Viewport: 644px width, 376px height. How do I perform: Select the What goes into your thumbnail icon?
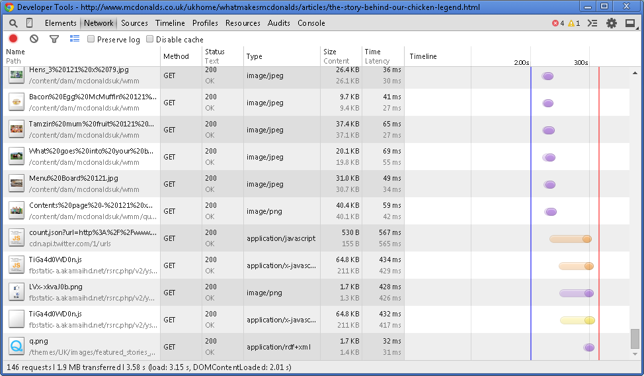16,156
